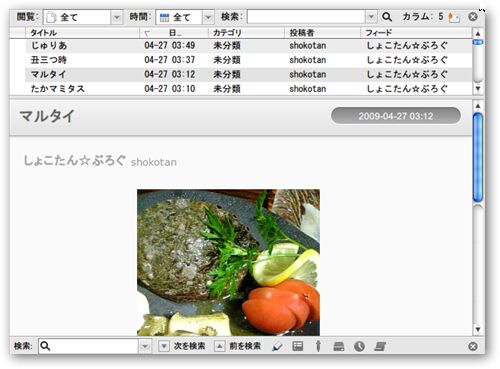The width and height of the screenshot is (500, 369).
Task: Select the 丑三つ時 article row
Action: (x=249, y=60)
